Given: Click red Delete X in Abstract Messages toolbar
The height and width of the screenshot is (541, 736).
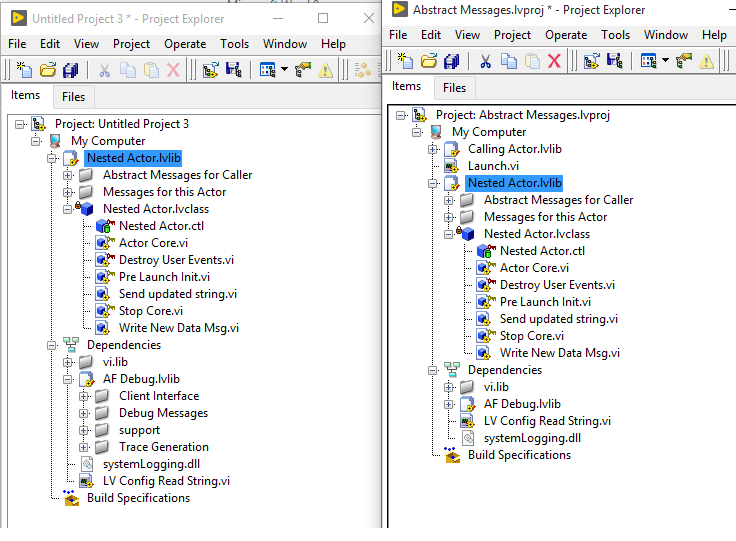Looking at the screenshot, I should [x=554, y=61].
